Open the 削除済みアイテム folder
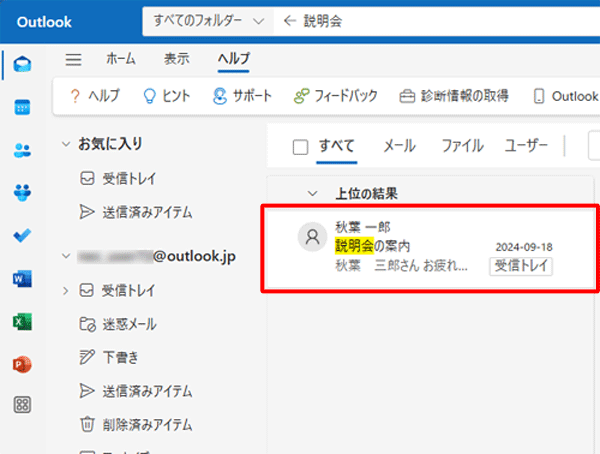600x454 pixels. pyautogui.click(x=136, y=424)
